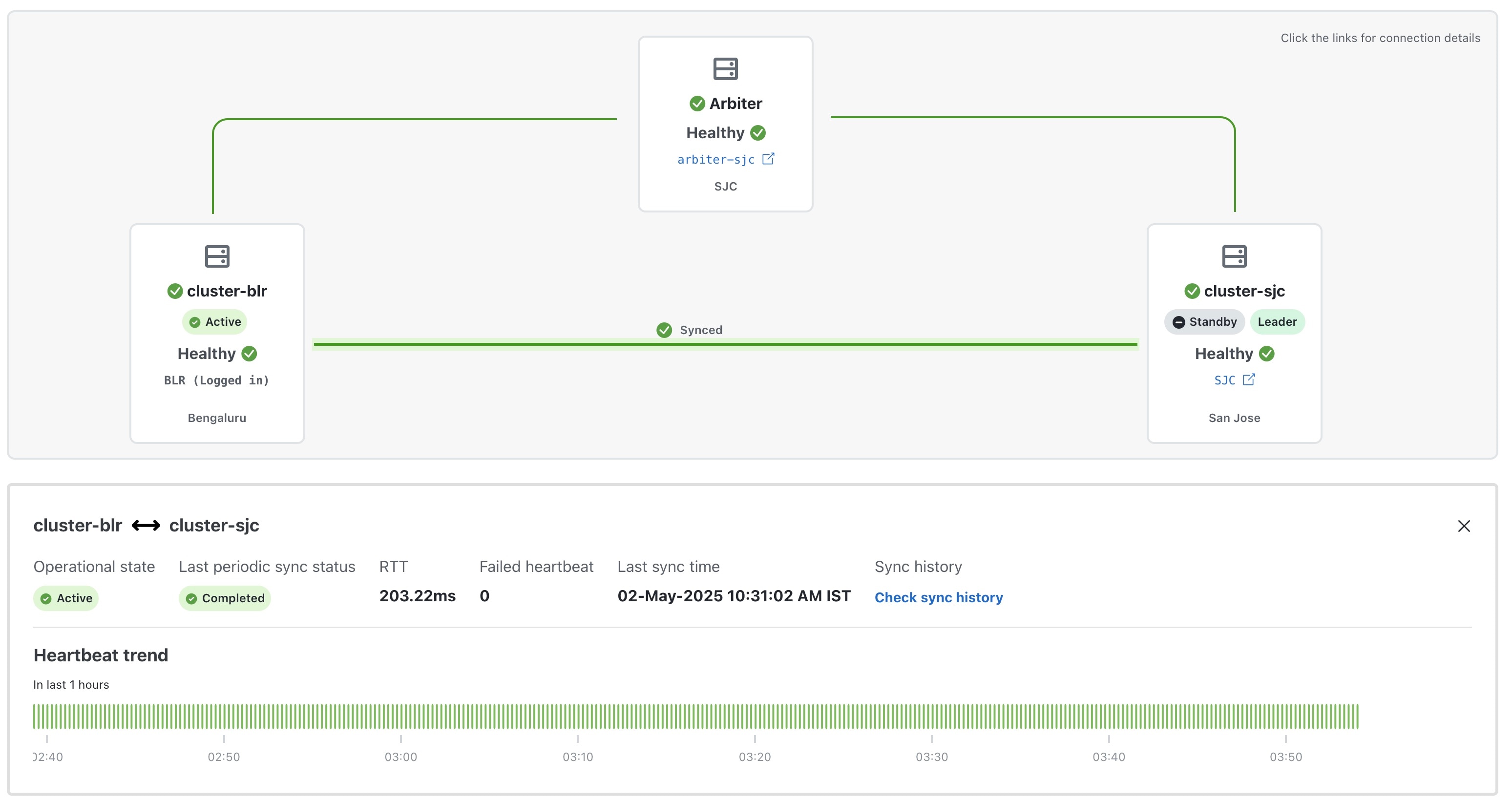Click the Active badge on cluster-blr card
Screen dimensions: 1512x803
tap(215, 322)
